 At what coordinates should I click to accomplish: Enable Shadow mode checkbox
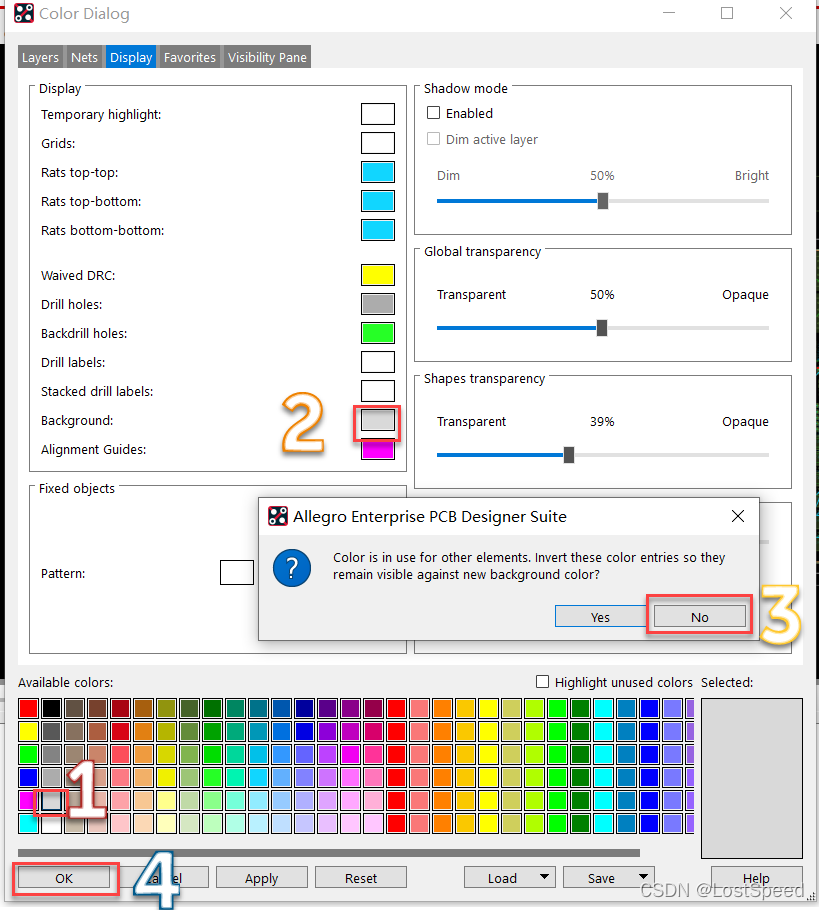(434, 114)
